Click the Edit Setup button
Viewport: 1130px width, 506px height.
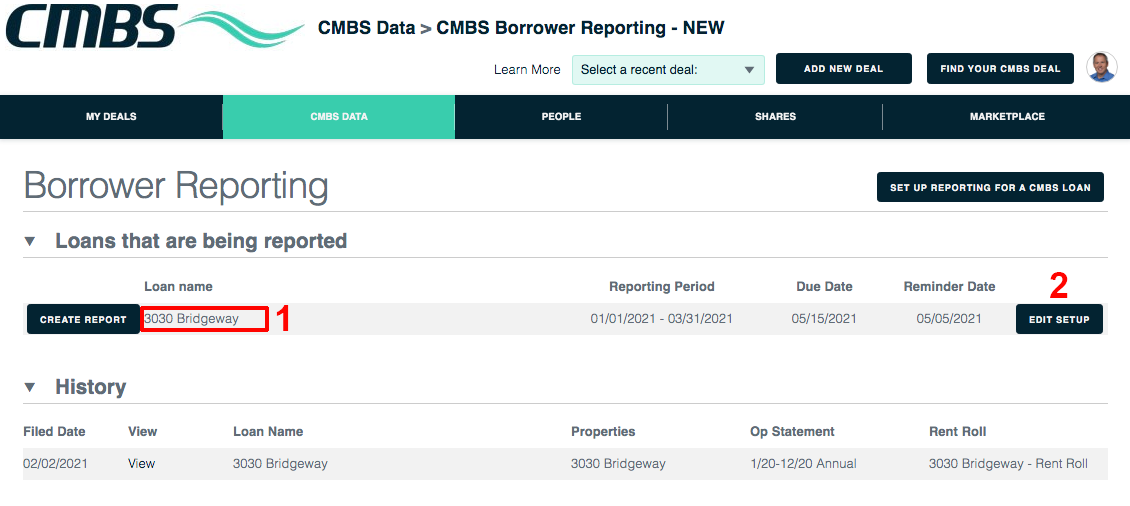(1059, 319)
